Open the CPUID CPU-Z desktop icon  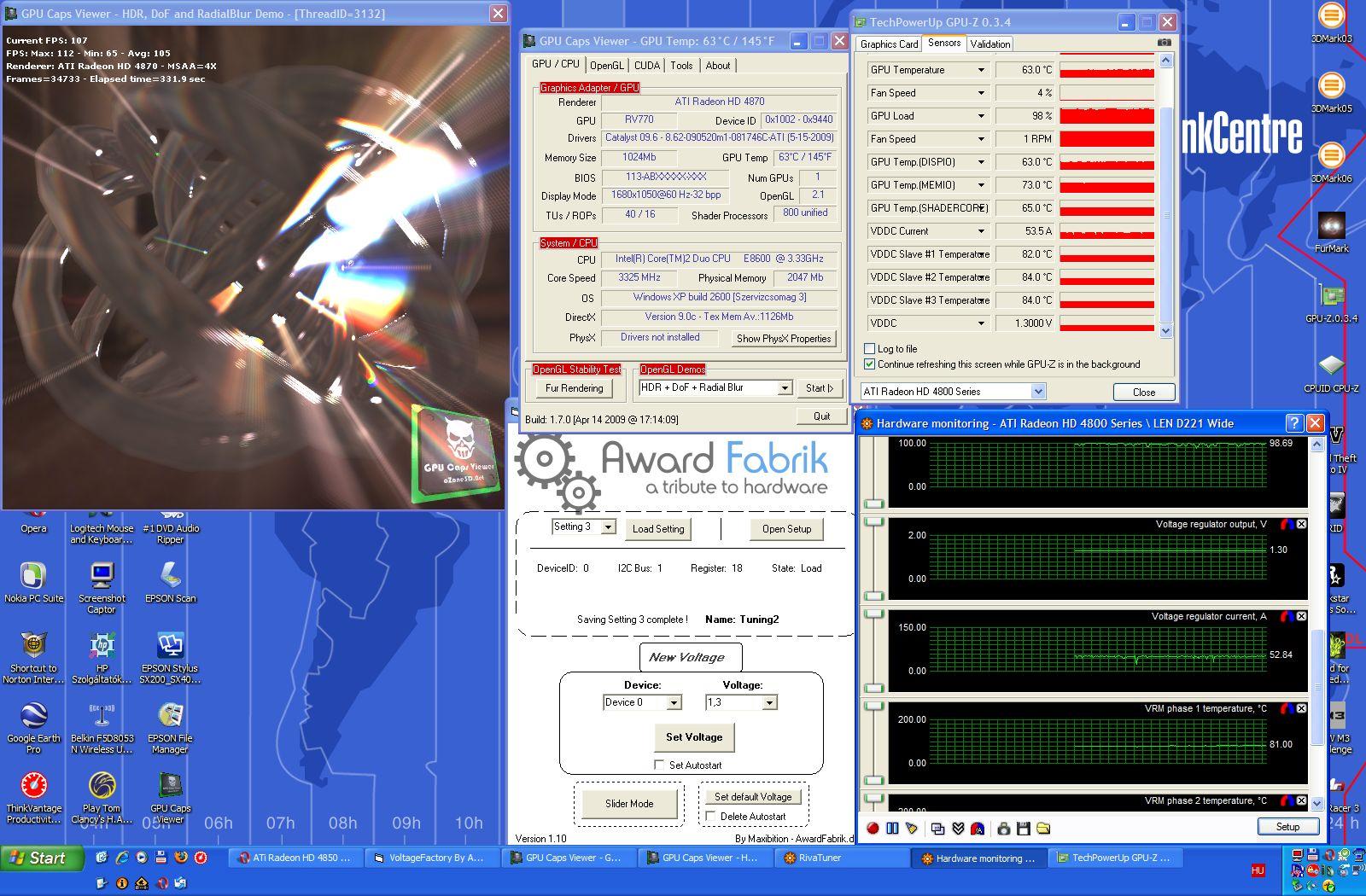coord(1331,372)
